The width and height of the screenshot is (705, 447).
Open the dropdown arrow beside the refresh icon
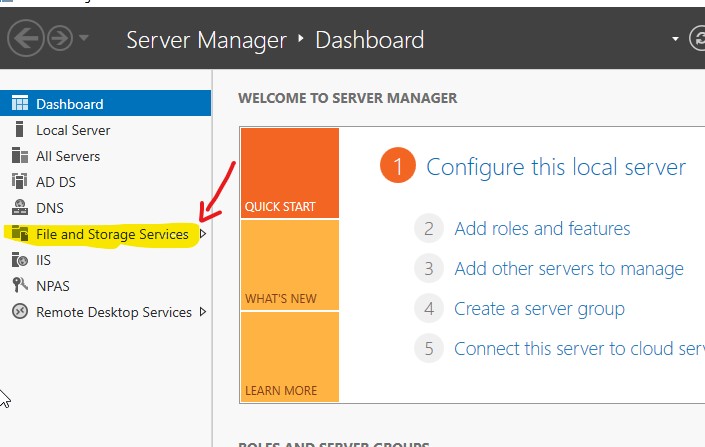[x=675, y=39]
